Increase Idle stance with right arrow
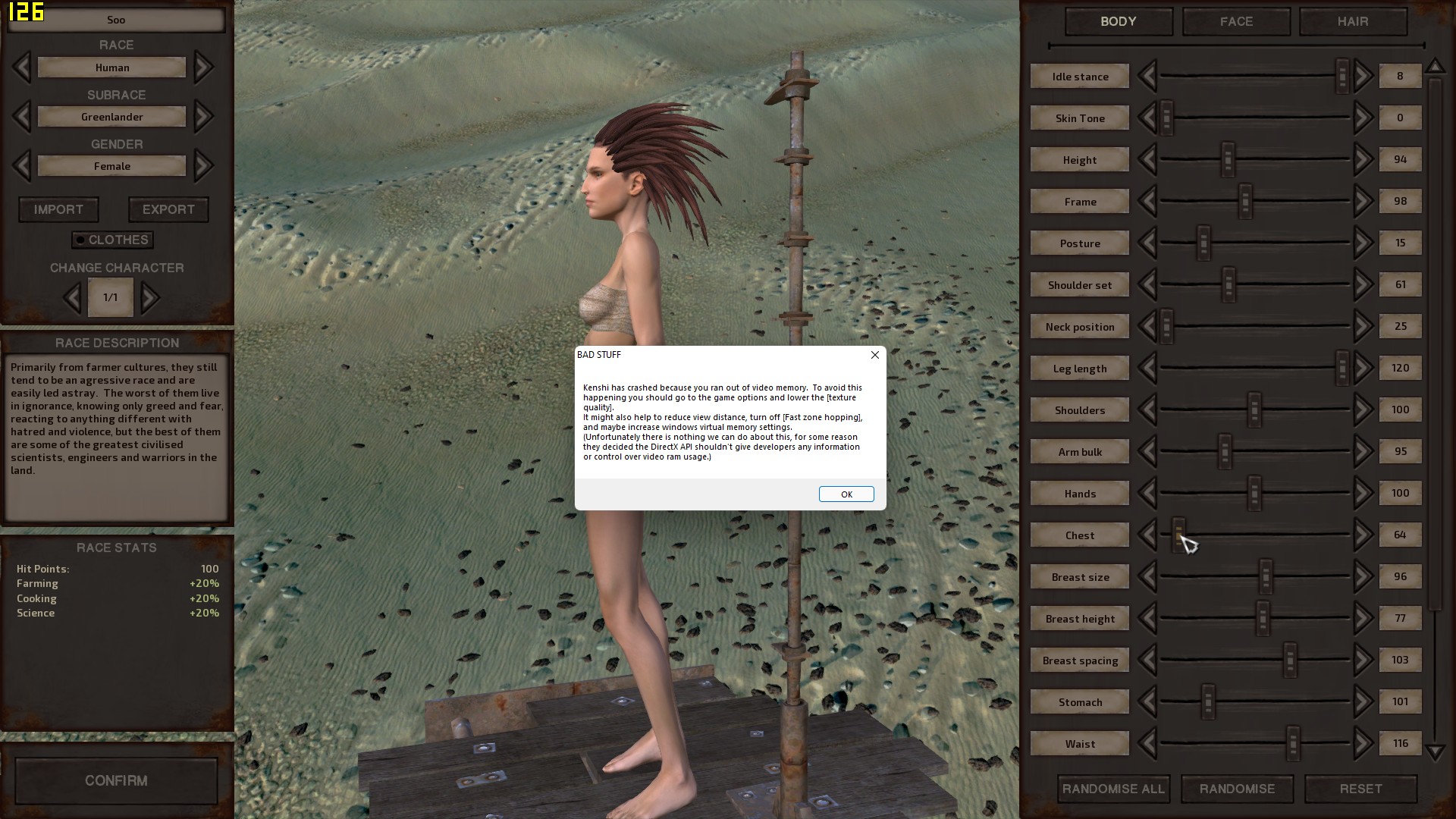 (1363, 76)
